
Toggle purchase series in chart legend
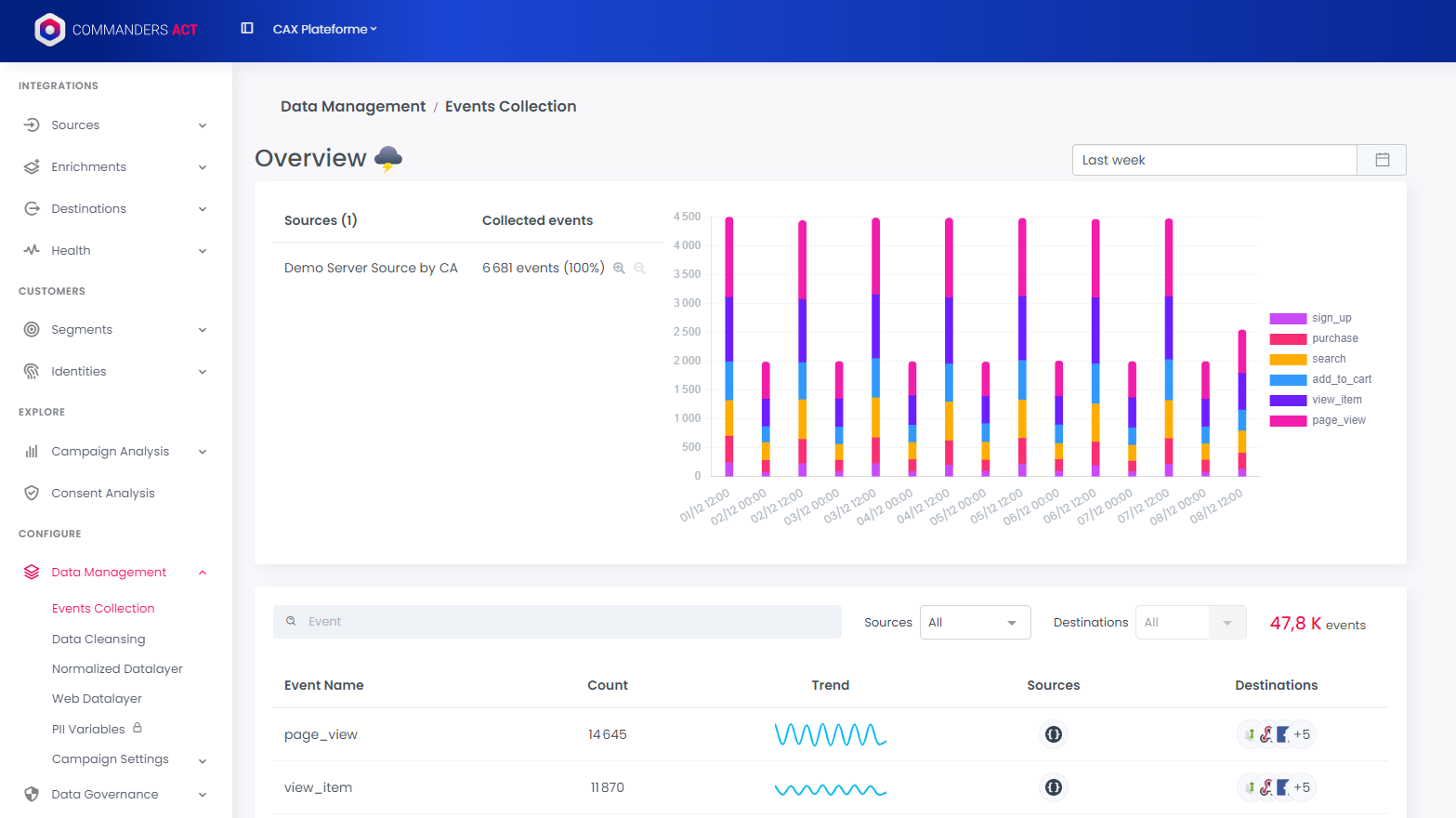point(1334,338)
